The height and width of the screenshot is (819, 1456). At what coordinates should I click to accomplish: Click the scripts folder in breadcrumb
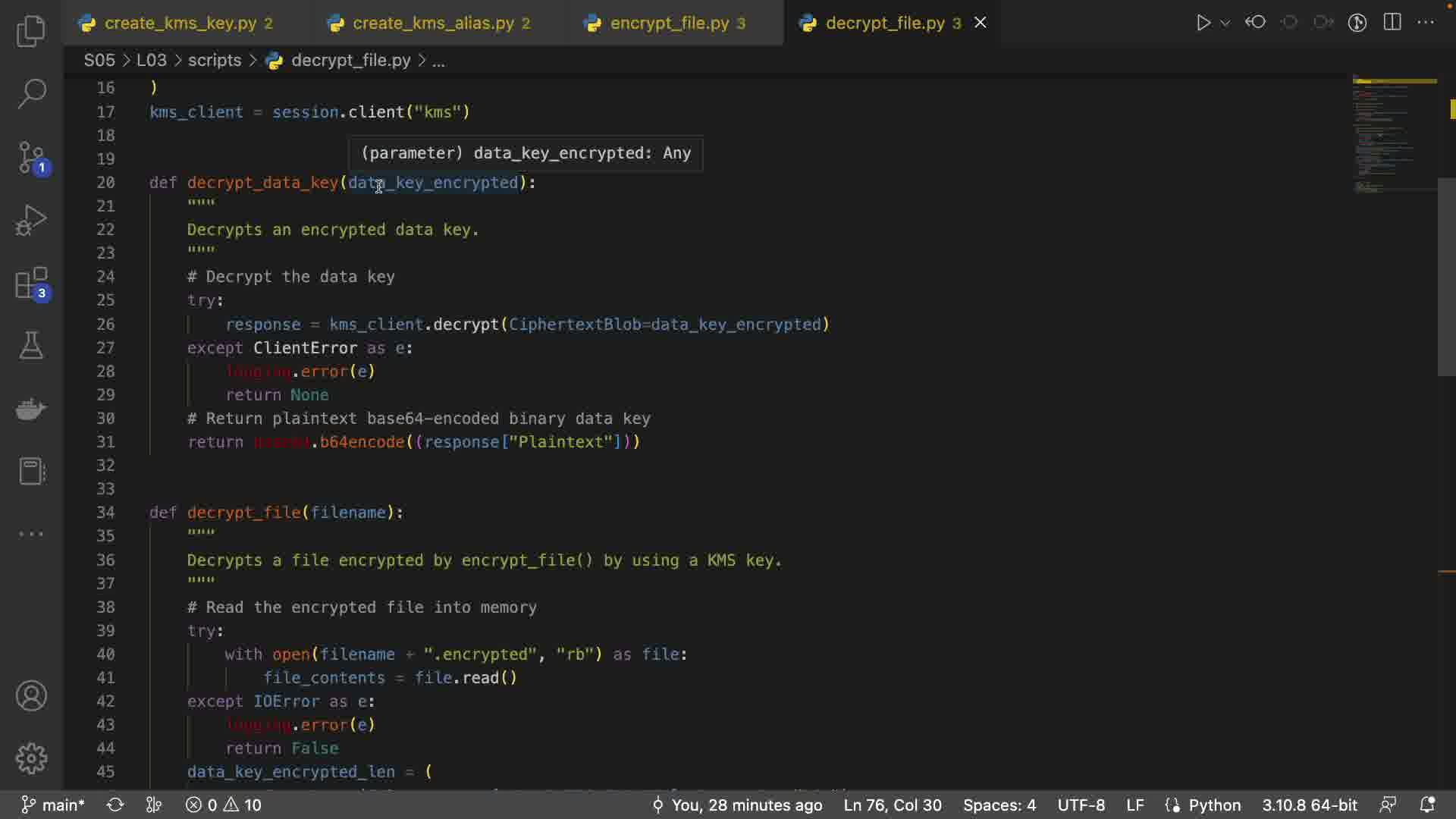(215, 61)
